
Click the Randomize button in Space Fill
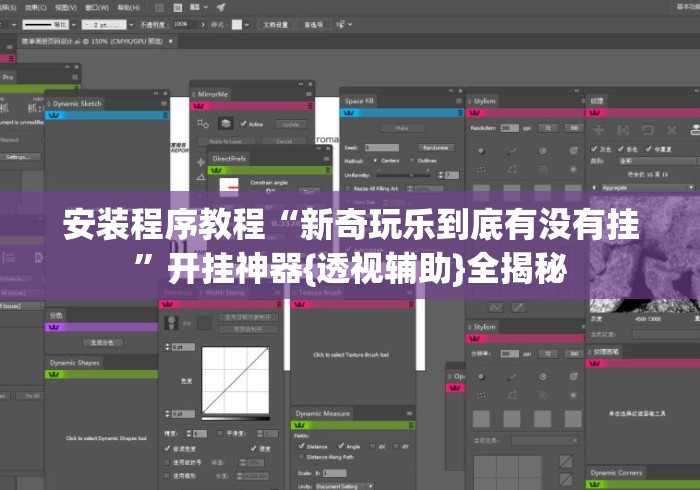click(436, 147)
